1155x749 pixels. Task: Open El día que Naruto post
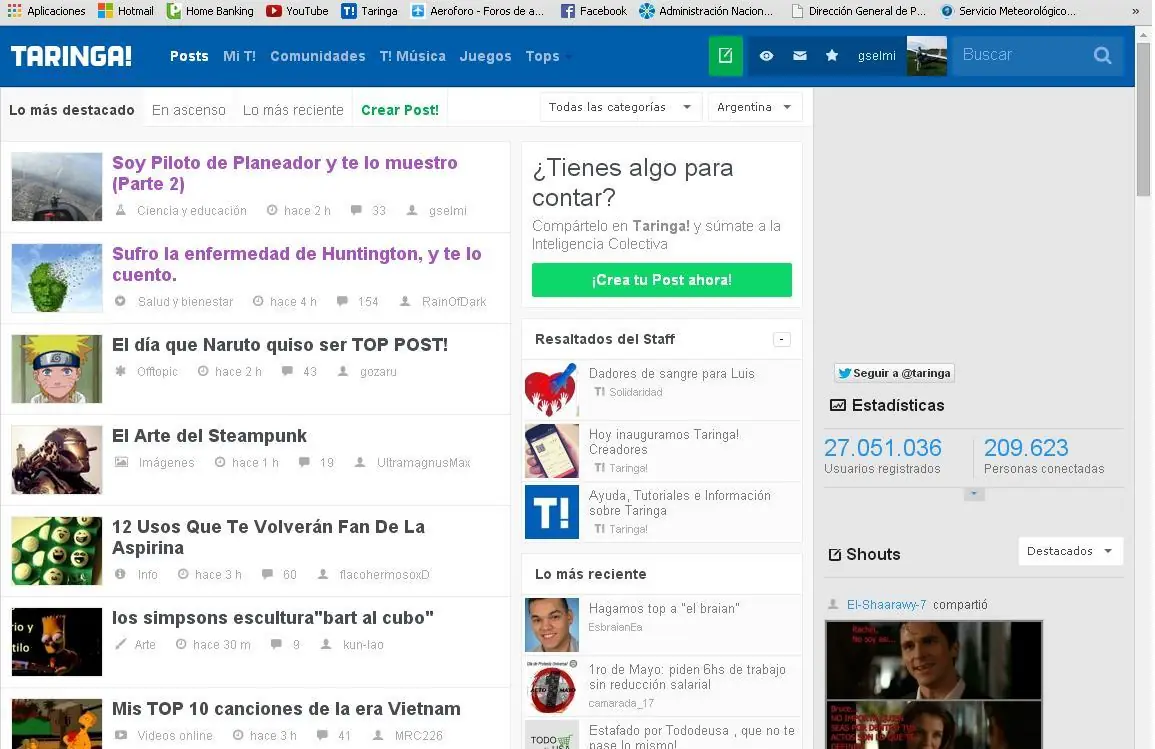tap(280, 345)
